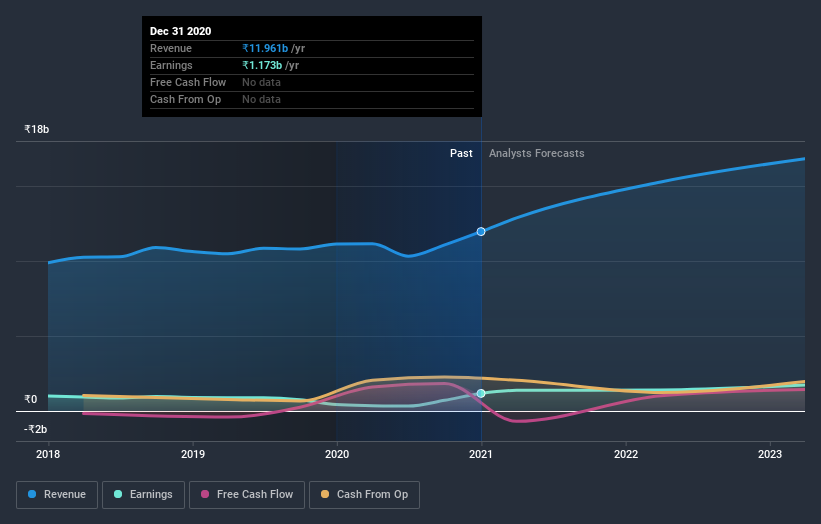The width and height of the screenshot is (821, 524).
Task: Click the Analysts Forecasts label
Action: tap(537, 153)
